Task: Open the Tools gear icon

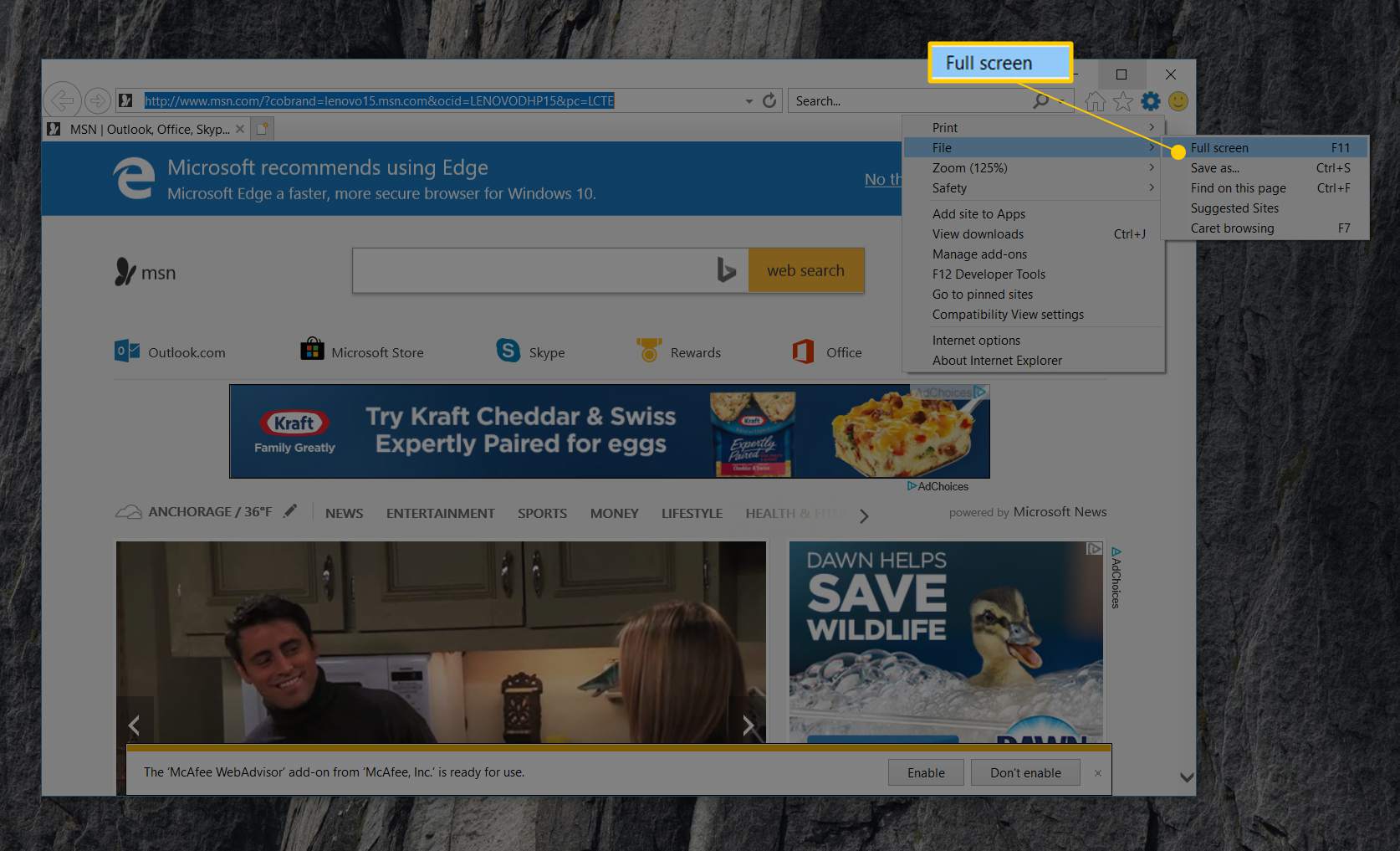Action: 1151,101
